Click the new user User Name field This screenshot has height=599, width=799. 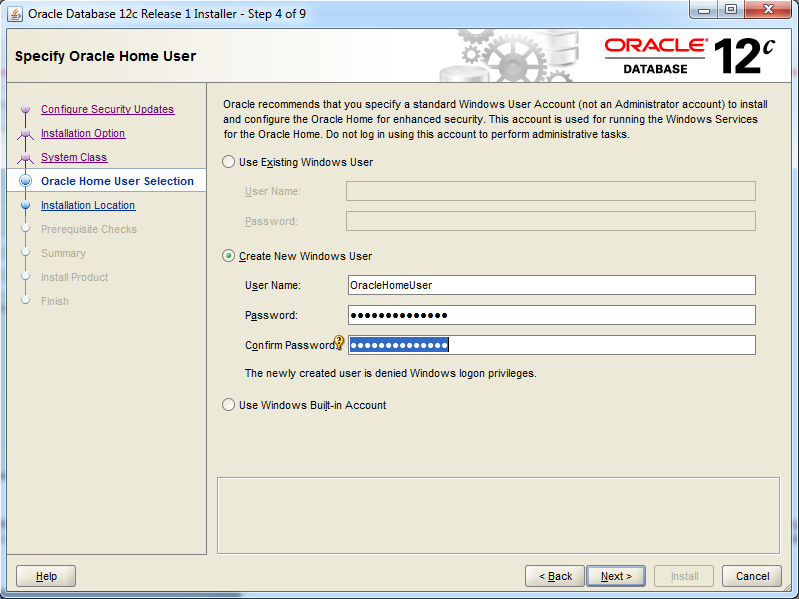(552, 285)
